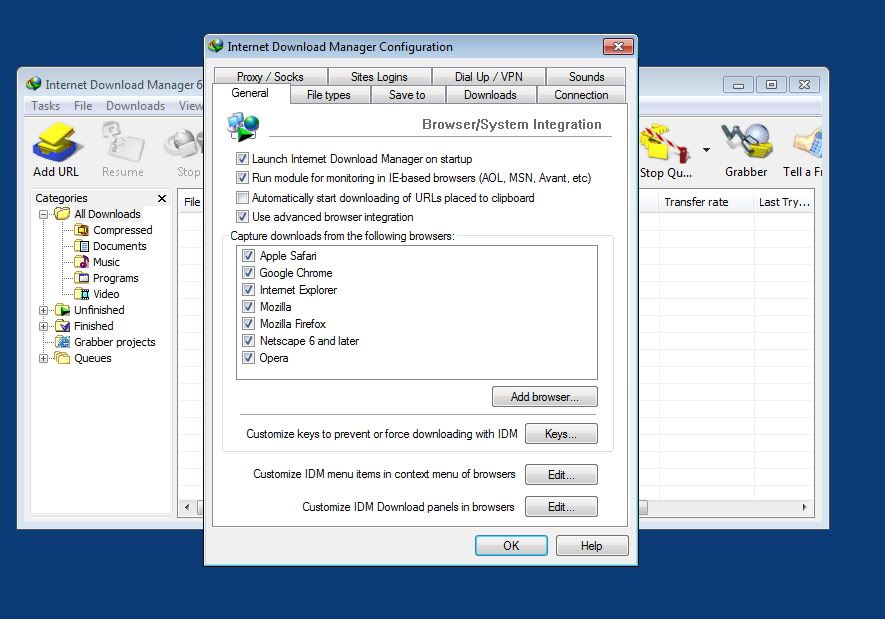
Task: Uncheck Internet Explorer browser
Action: (x=248, y=289)
